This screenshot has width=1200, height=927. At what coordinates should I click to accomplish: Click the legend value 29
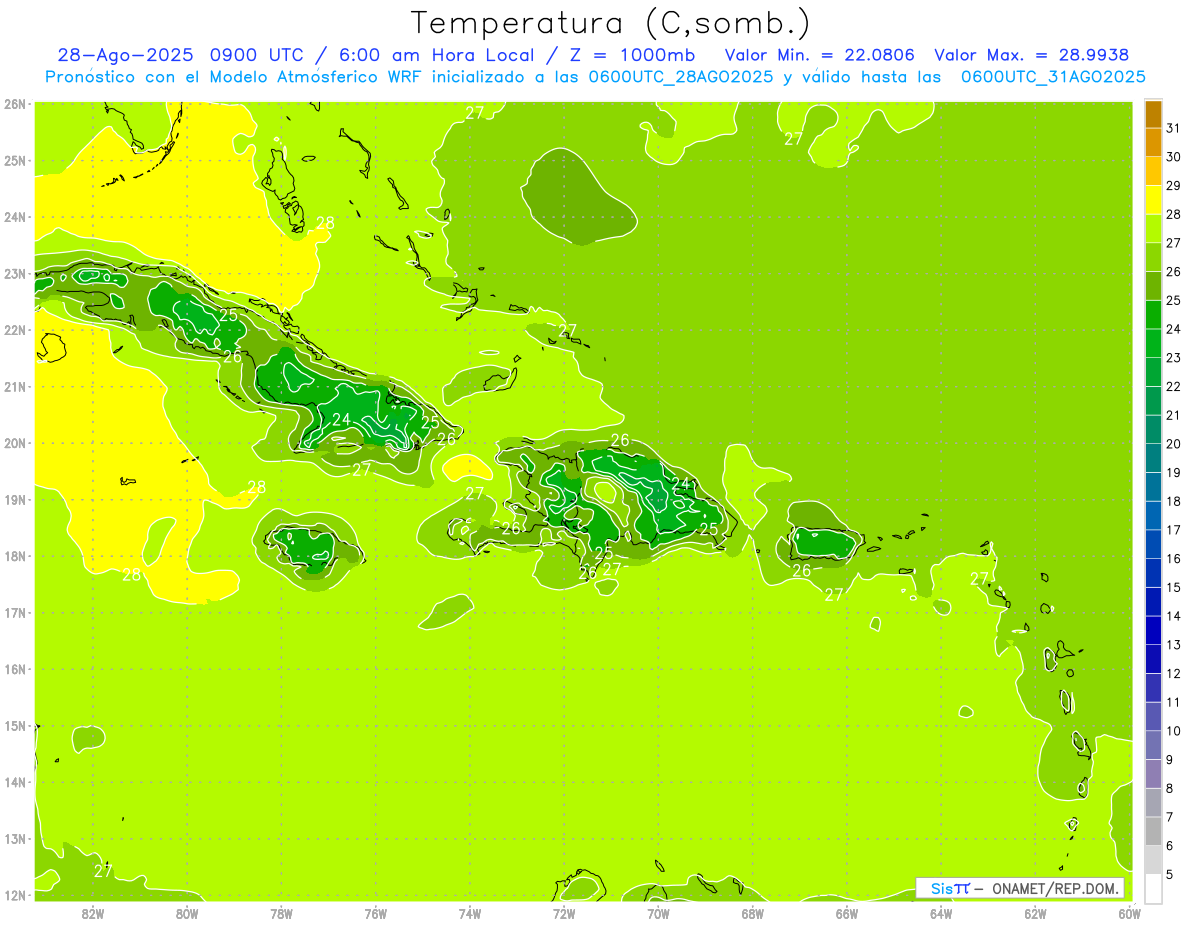click(x=1173, y=186)
